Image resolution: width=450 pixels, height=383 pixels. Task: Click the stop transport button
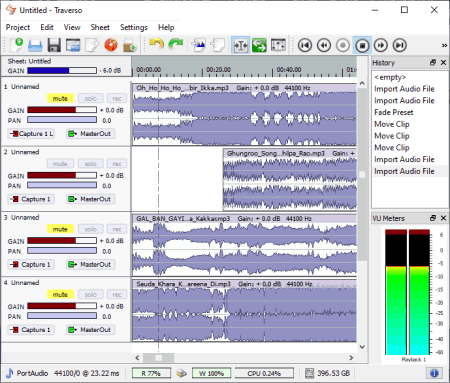click(x=362, y=45)
